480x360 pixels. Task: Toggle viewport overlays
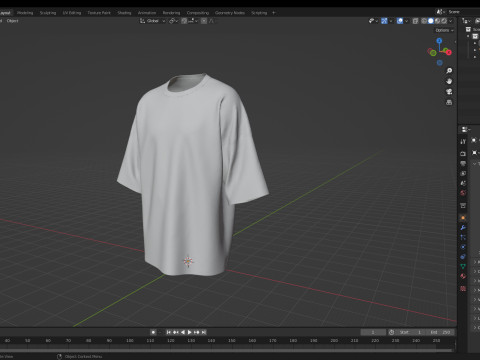tap(400, 21)
